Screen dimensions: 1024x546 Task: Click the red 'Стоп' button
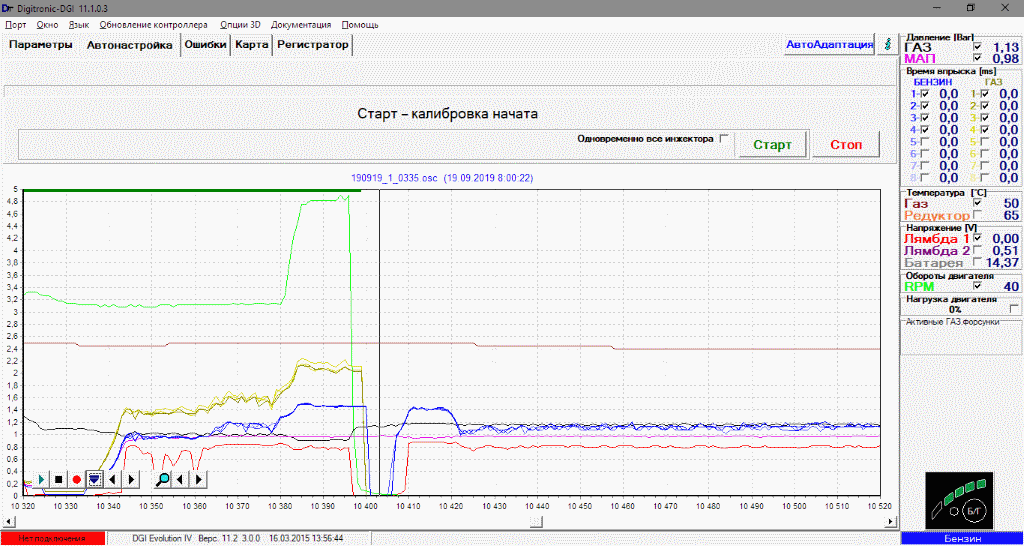tap(846, 144)
